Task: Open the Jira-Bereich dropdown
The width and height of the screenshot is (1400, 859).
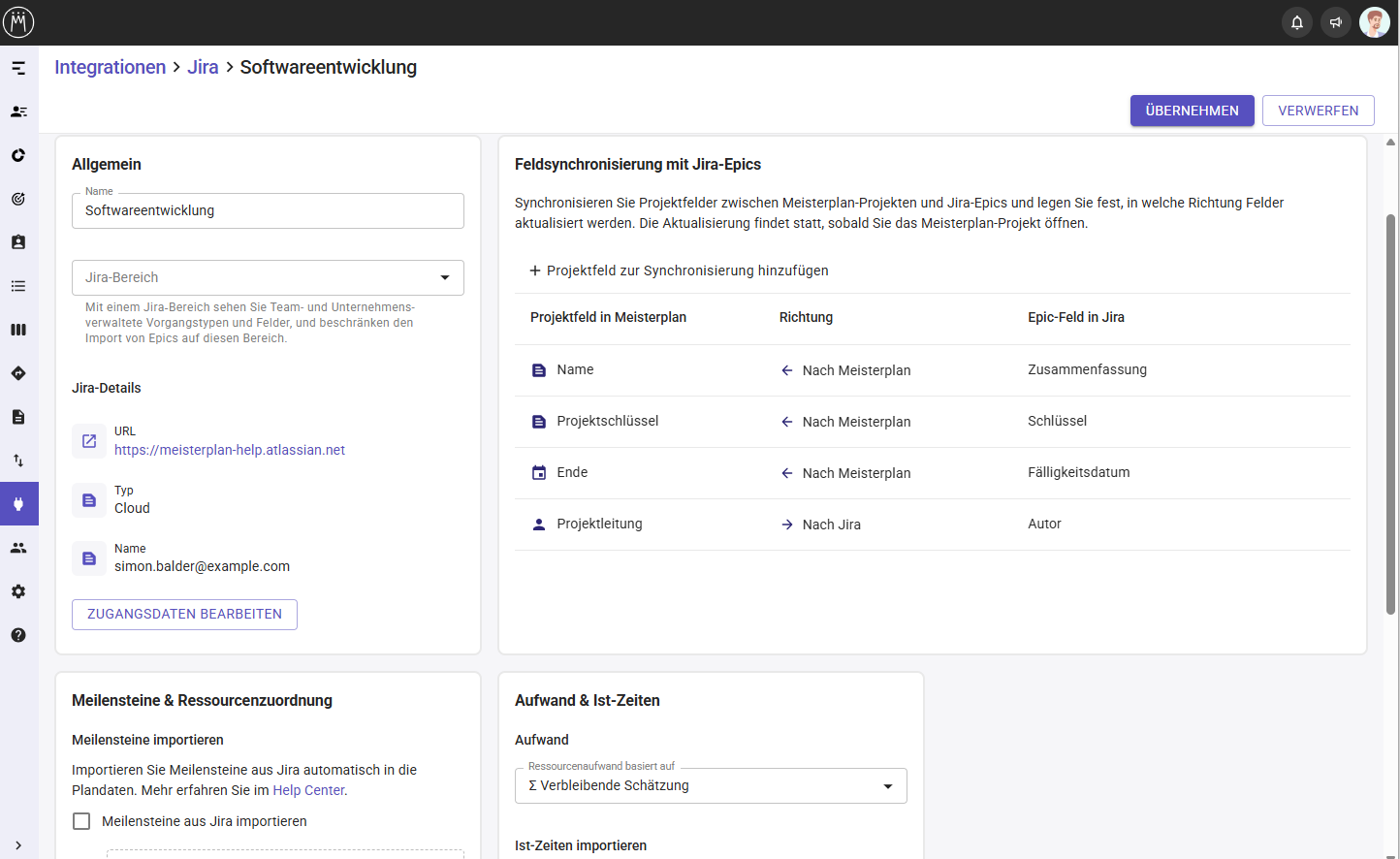Action: (268, 277)
